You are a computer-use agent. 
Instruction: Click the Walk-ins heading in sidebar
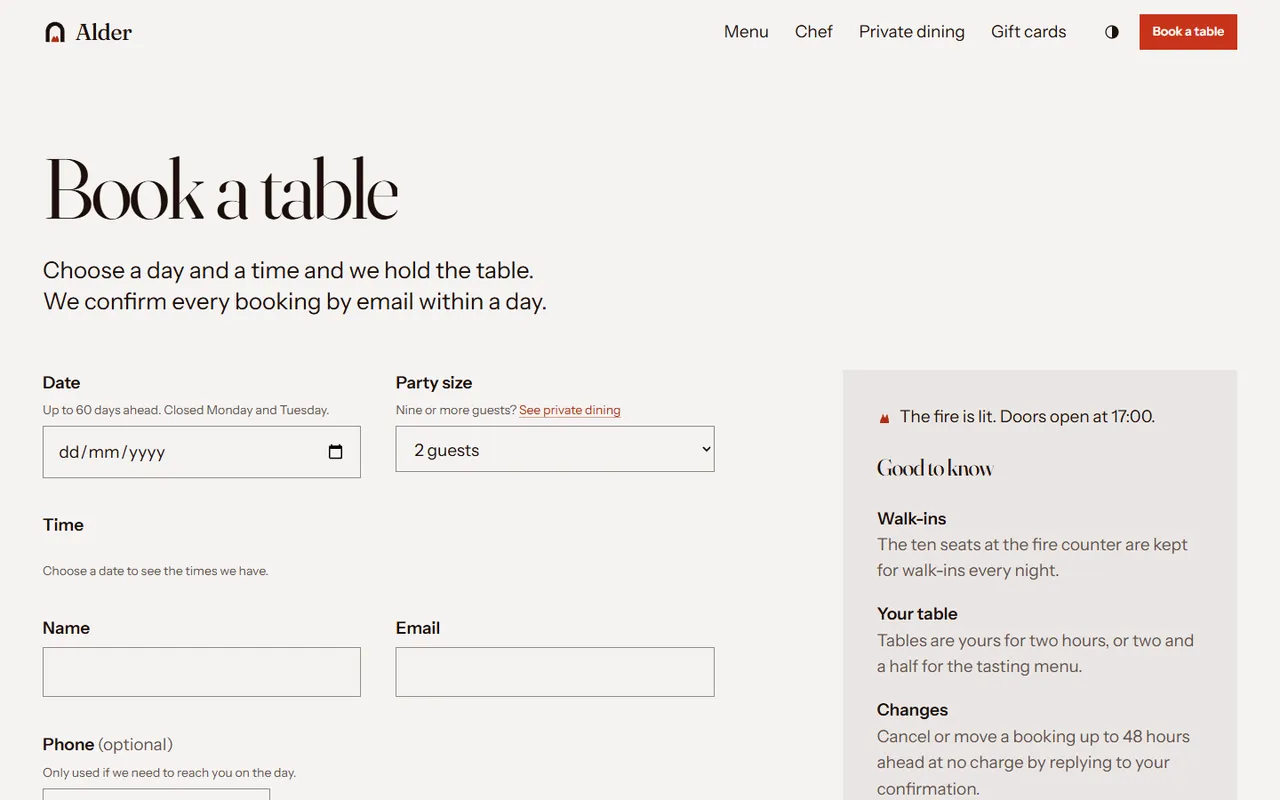pos(912,518)
